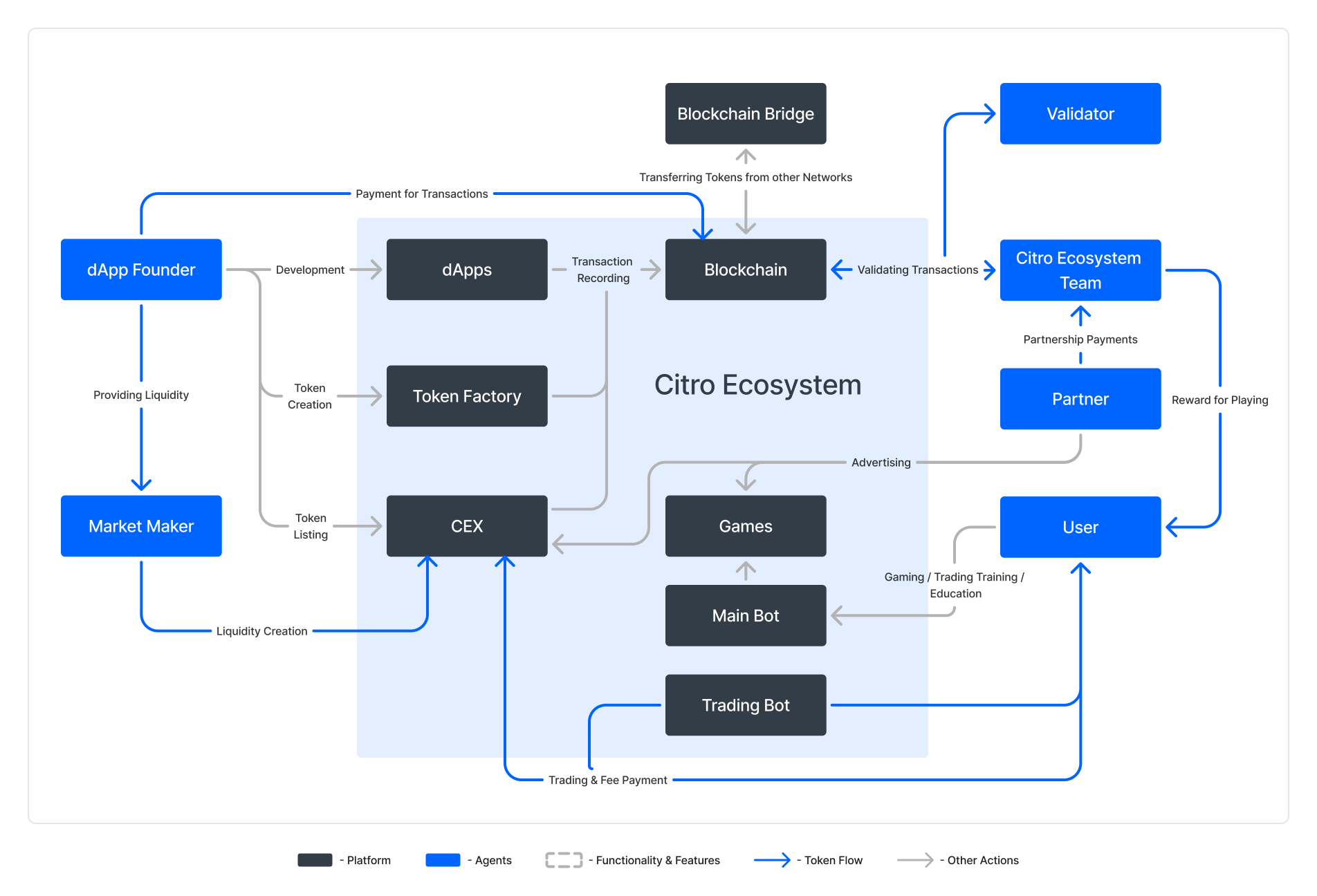Click the Trading & Fee Payment label
1317x896 pixels.
click(x=607, y=780)
